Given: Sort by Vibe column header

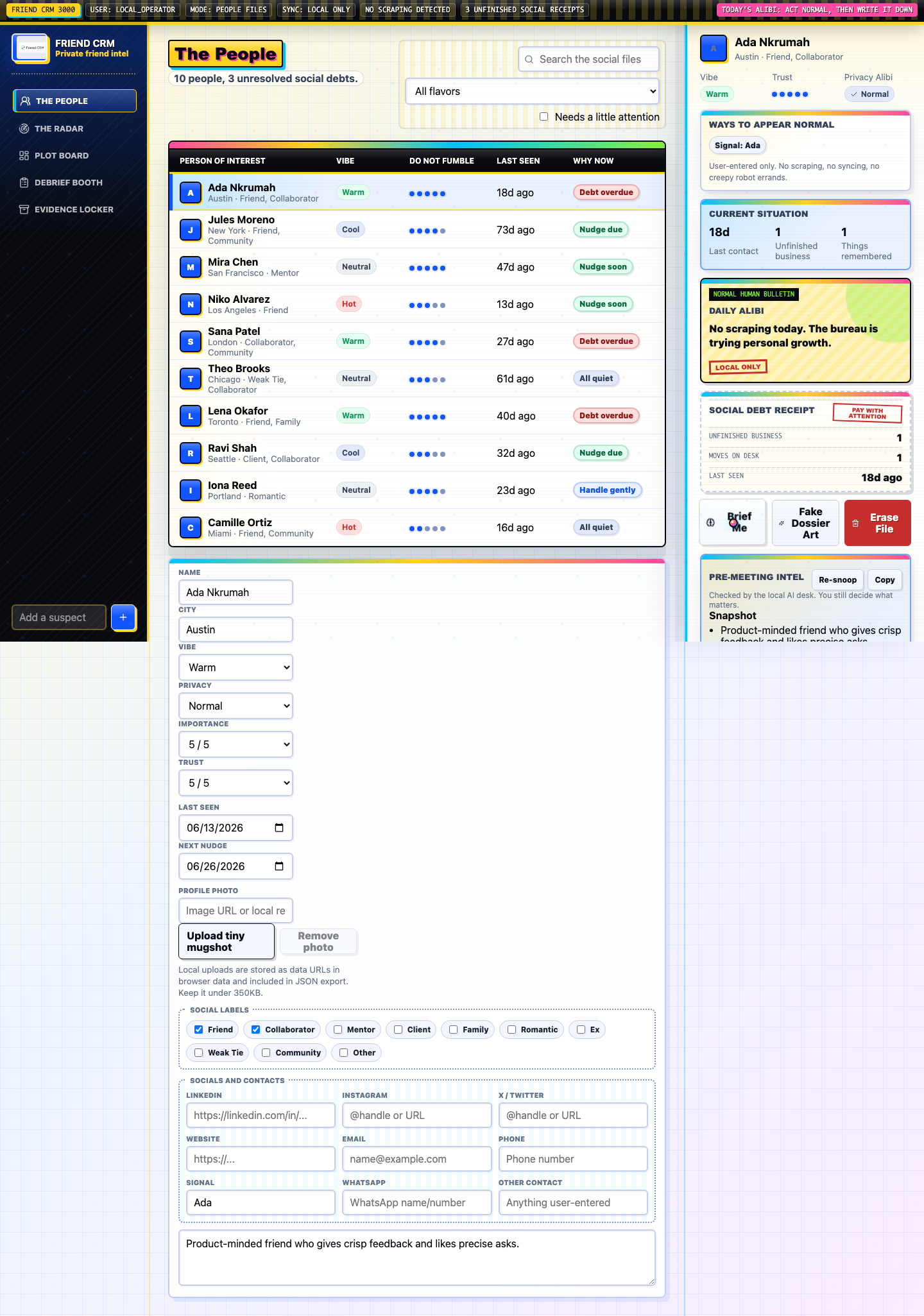Looking at the screenshot, I should [345, 160].
